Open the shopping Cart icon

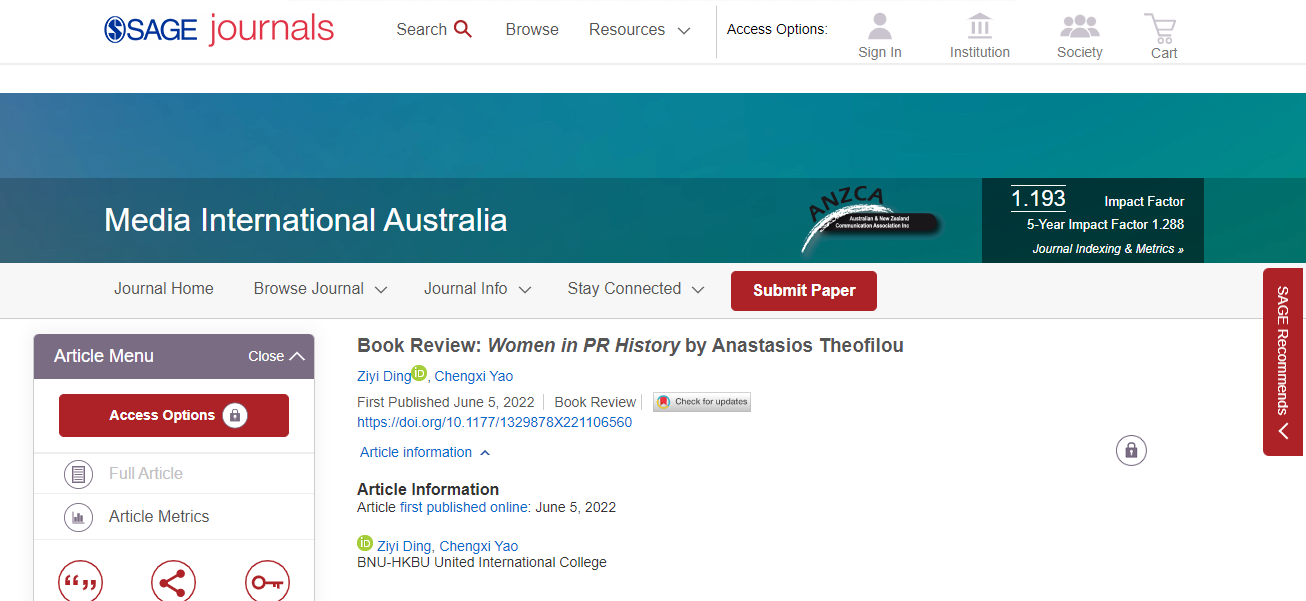click(x=1162, y=28)
